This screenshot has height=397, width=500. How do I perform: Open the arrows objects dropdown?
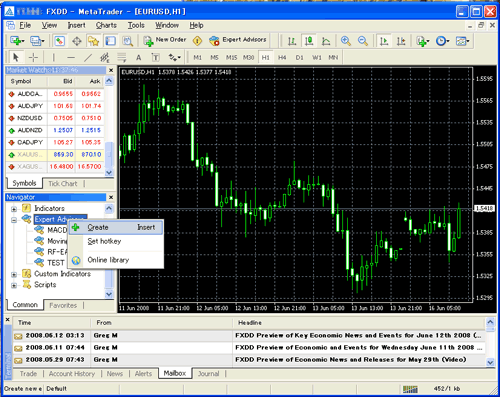174,58
